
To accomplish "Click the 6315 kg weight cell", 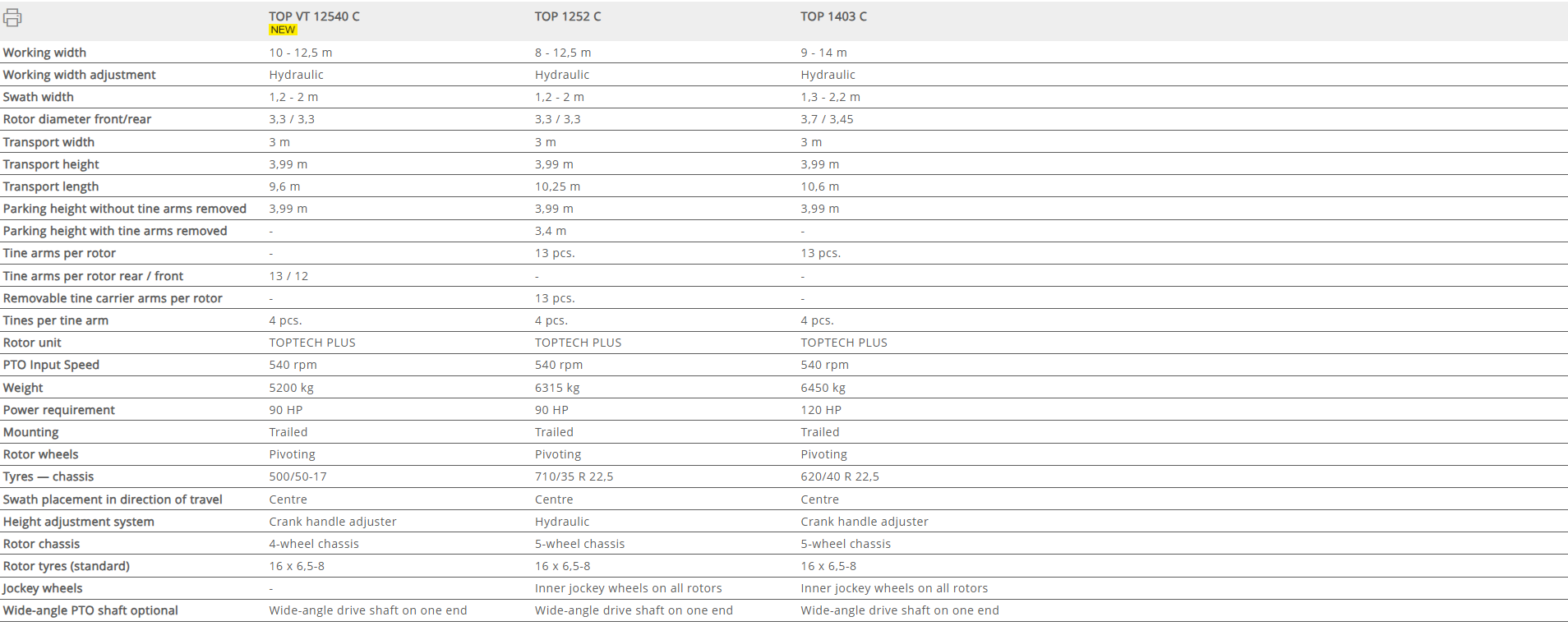I will 557,388.
